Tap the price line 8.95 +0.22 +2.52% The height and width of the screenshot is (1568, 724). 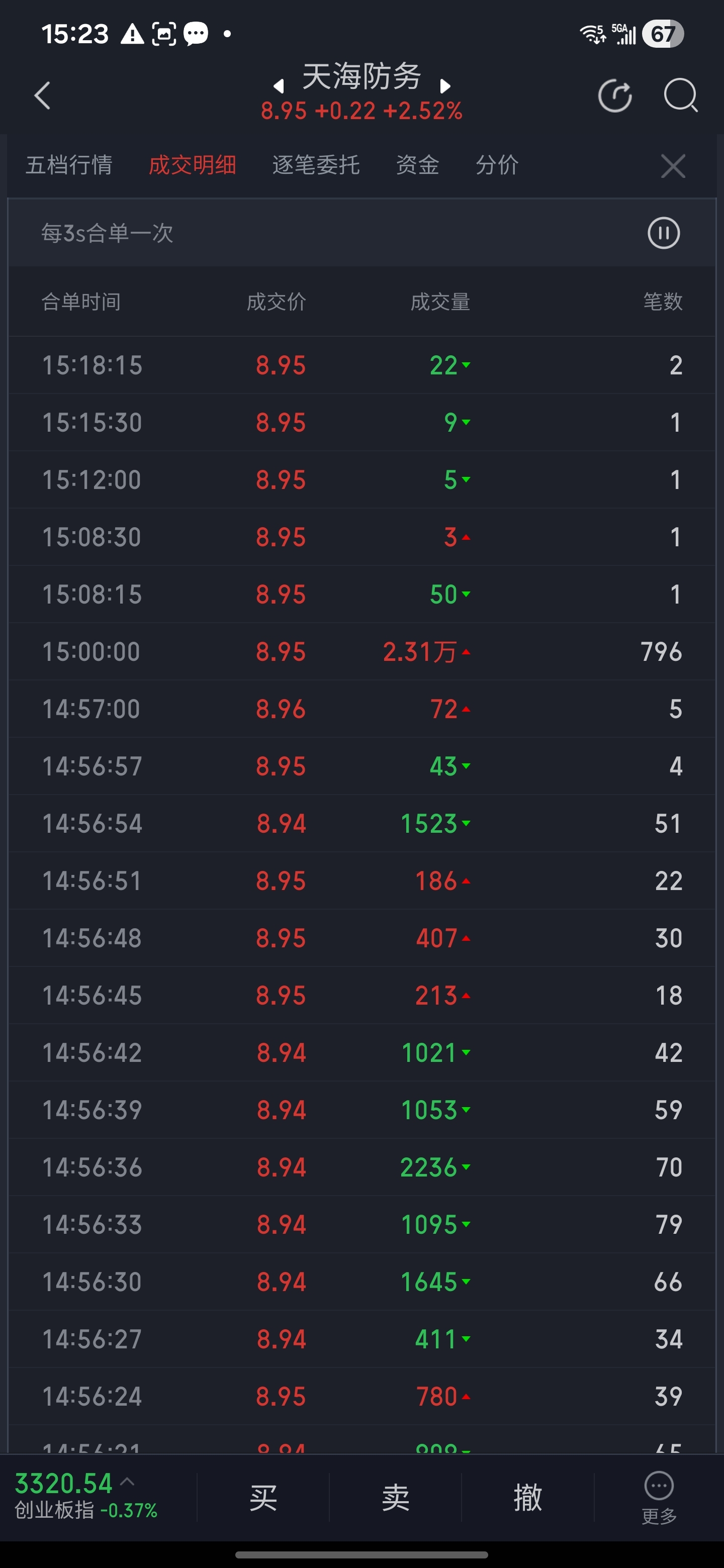361,112
